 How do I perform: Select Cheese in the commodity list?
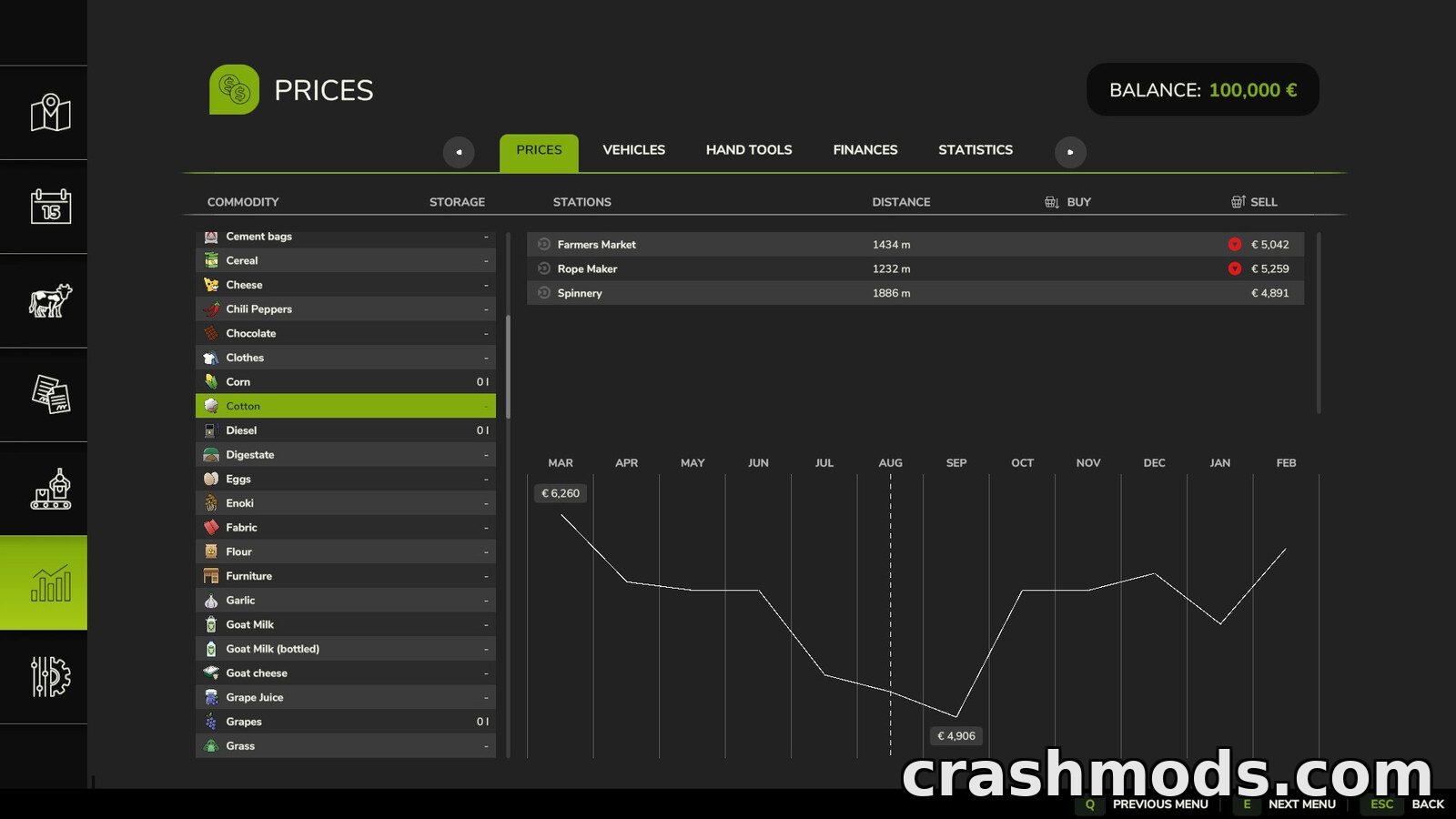(346, 285)
